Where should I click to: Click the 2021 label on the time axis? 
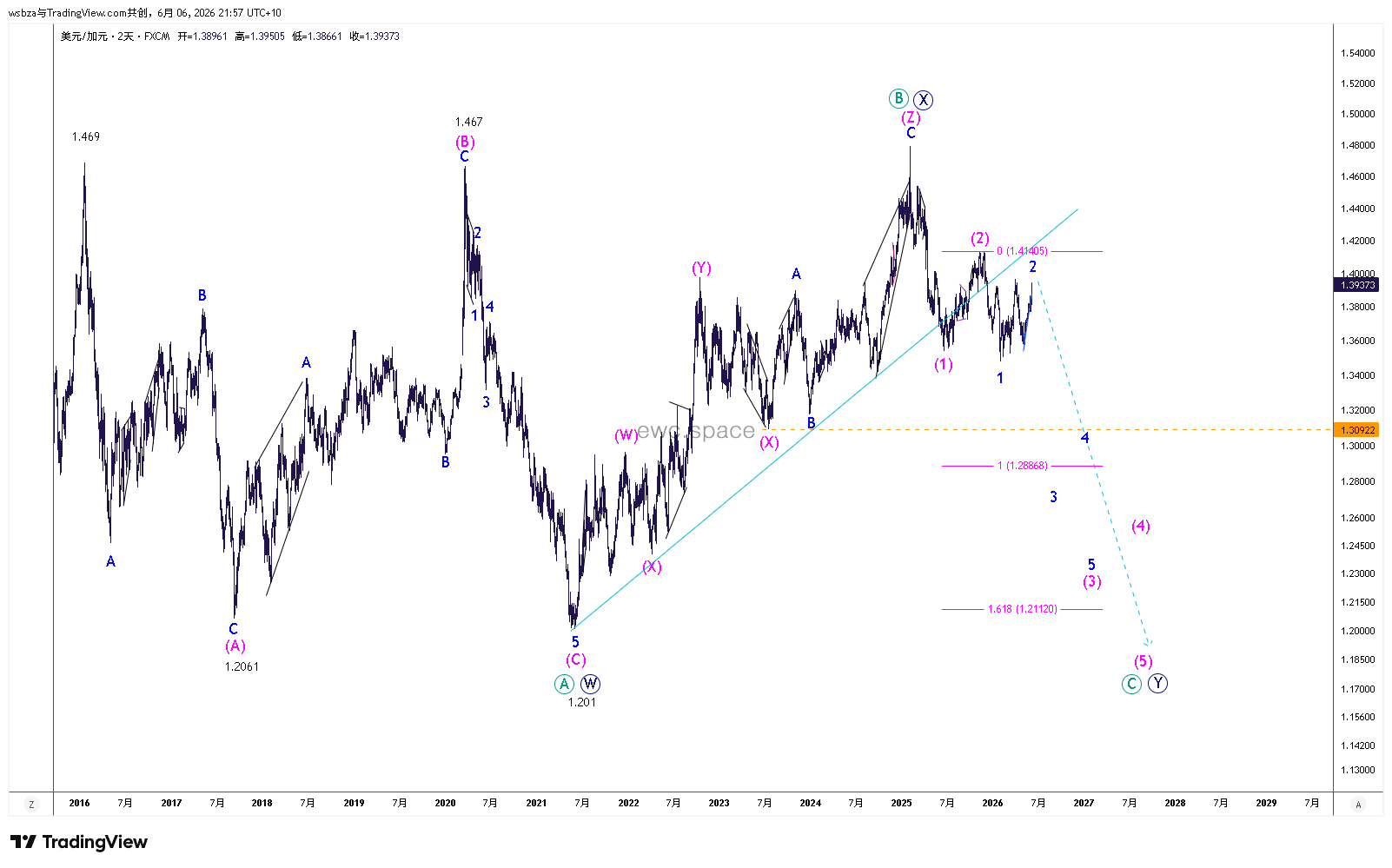click(536, 803)
